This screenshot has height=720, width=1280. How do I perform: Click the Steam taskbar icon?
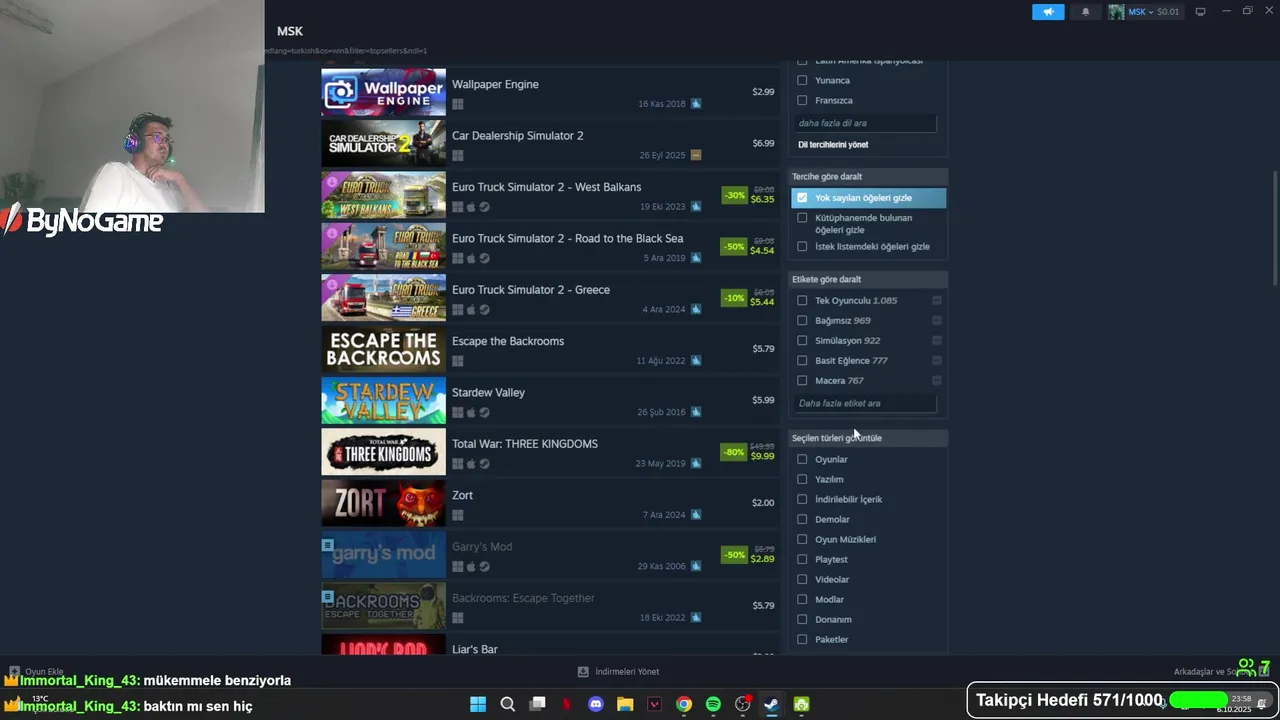pyautogui.click(x=772, y=704)
